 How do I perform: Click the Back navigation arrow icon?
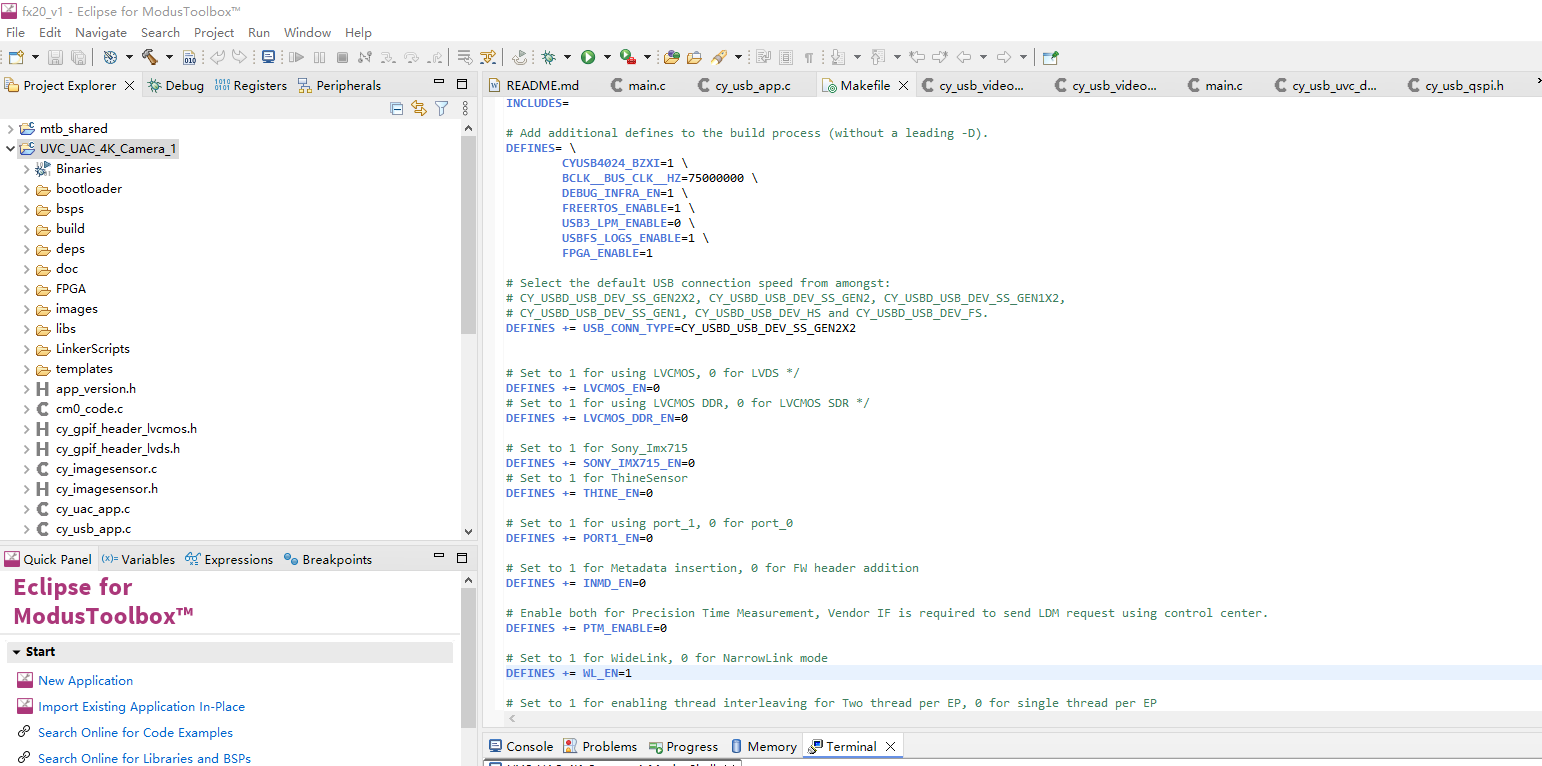point(964,57)
